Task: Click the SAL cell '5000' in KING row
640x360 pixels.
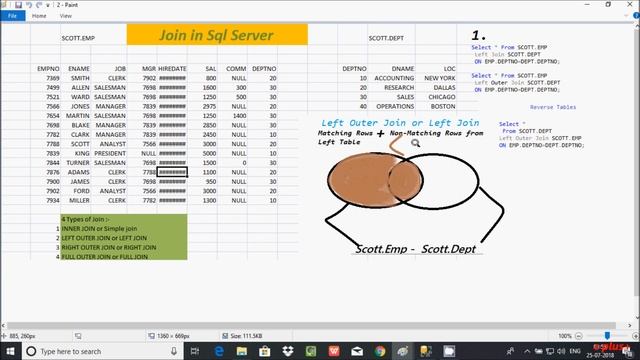Action: point(209,153)
